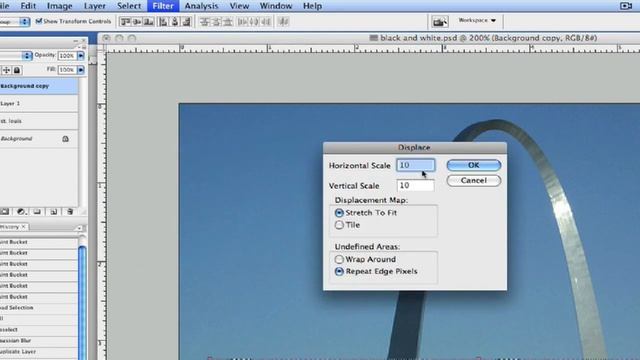The image size is (640, 360).
Task: Open the History panel options menu
Action: (x=79, y=228)
